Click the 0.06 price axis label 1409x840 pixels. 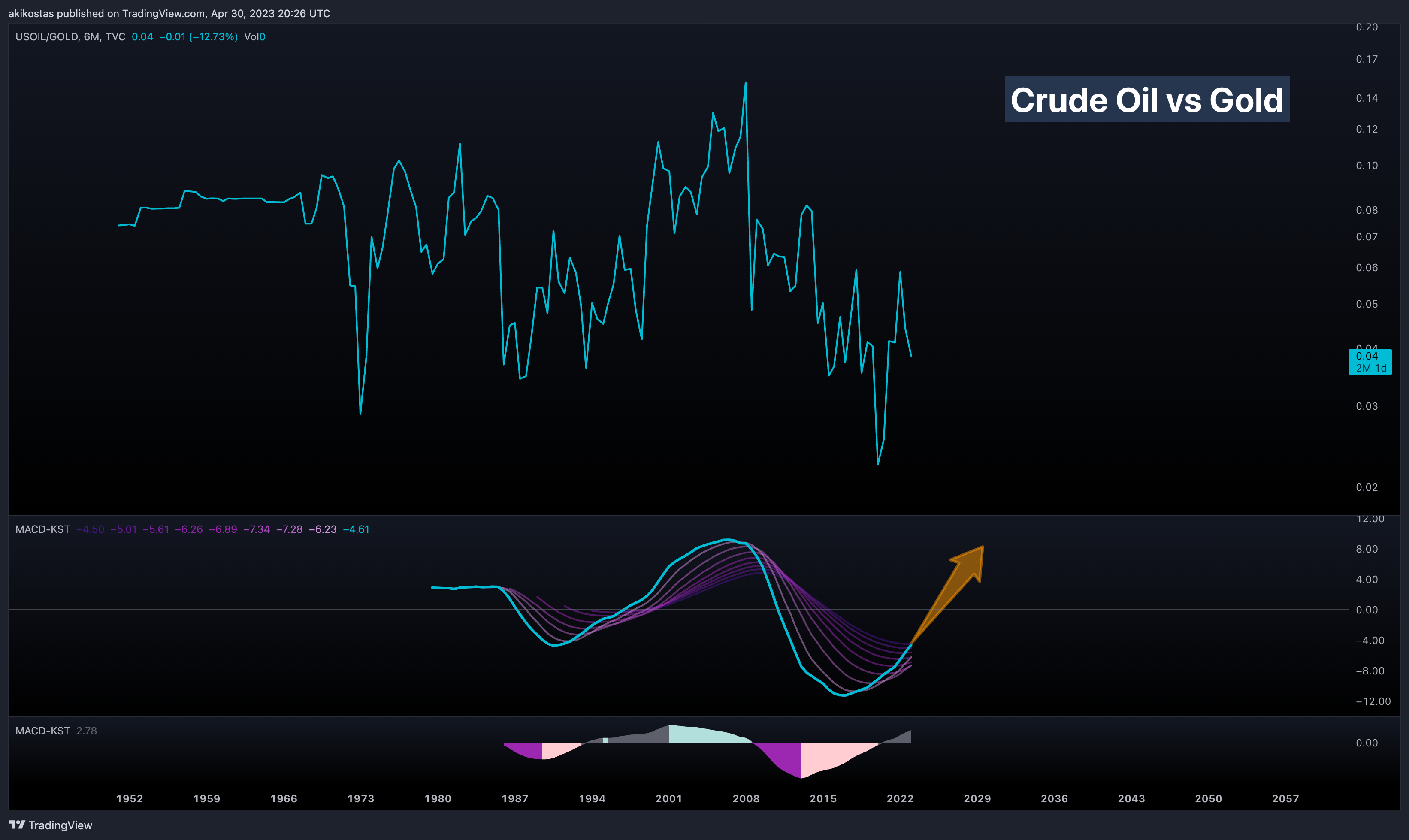[x=1367, y=268]
